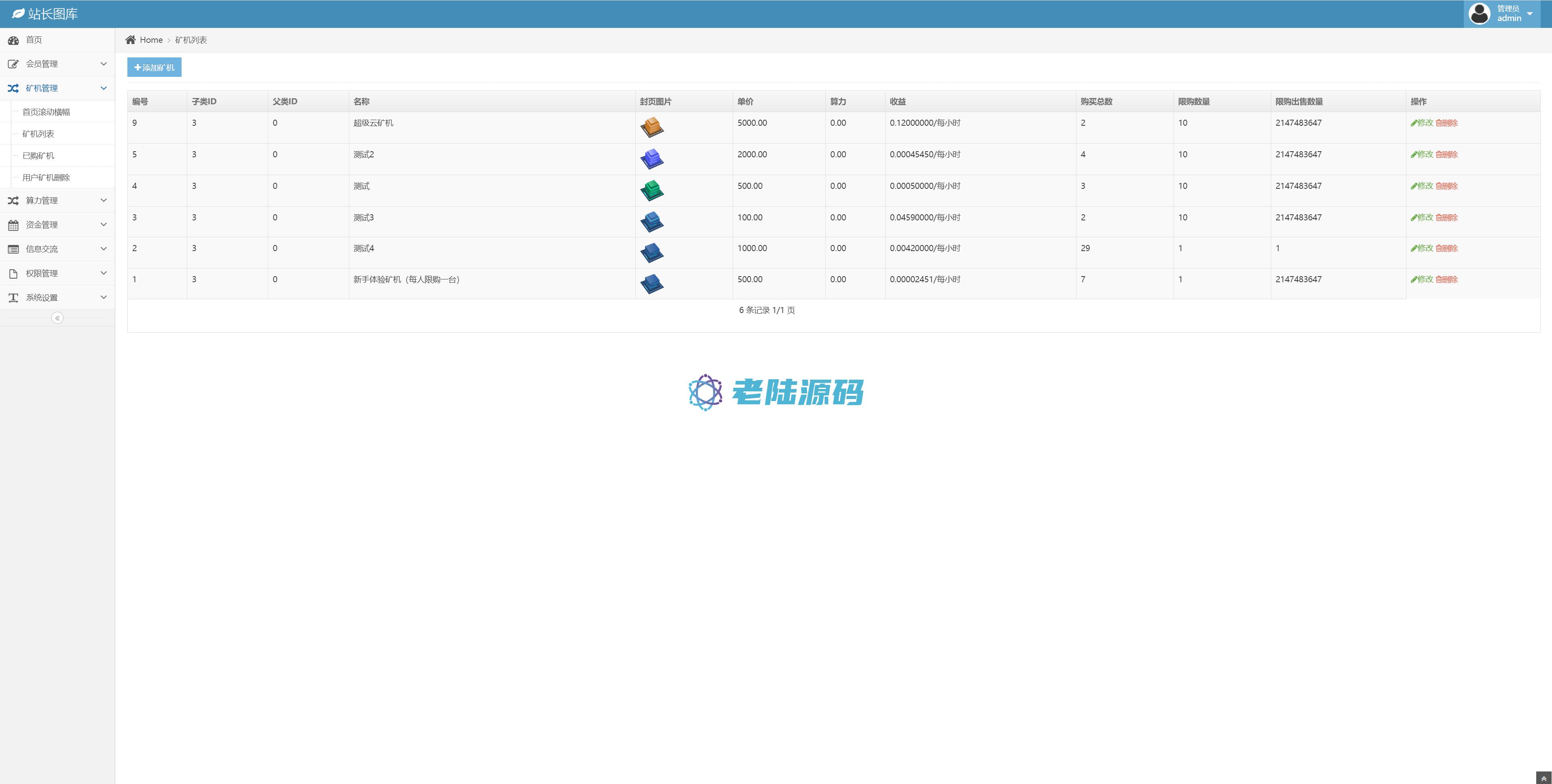Screen dimensions: 1552x784
Task: Select 首页滚动横幅 submenu item
Action: (x=46, y=112)
